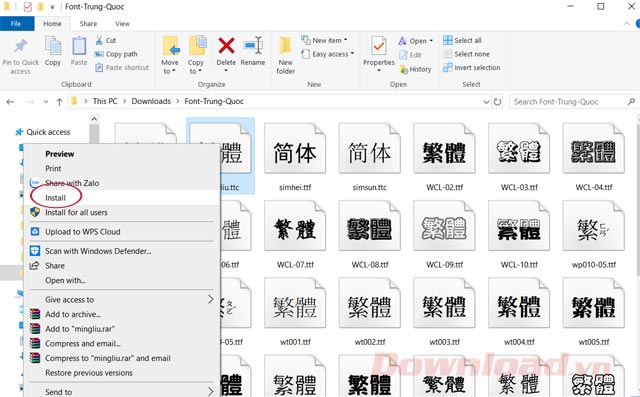The image size is (640, 397).
Task: Choose Install from the context menu
Action: tap(122, 198)
